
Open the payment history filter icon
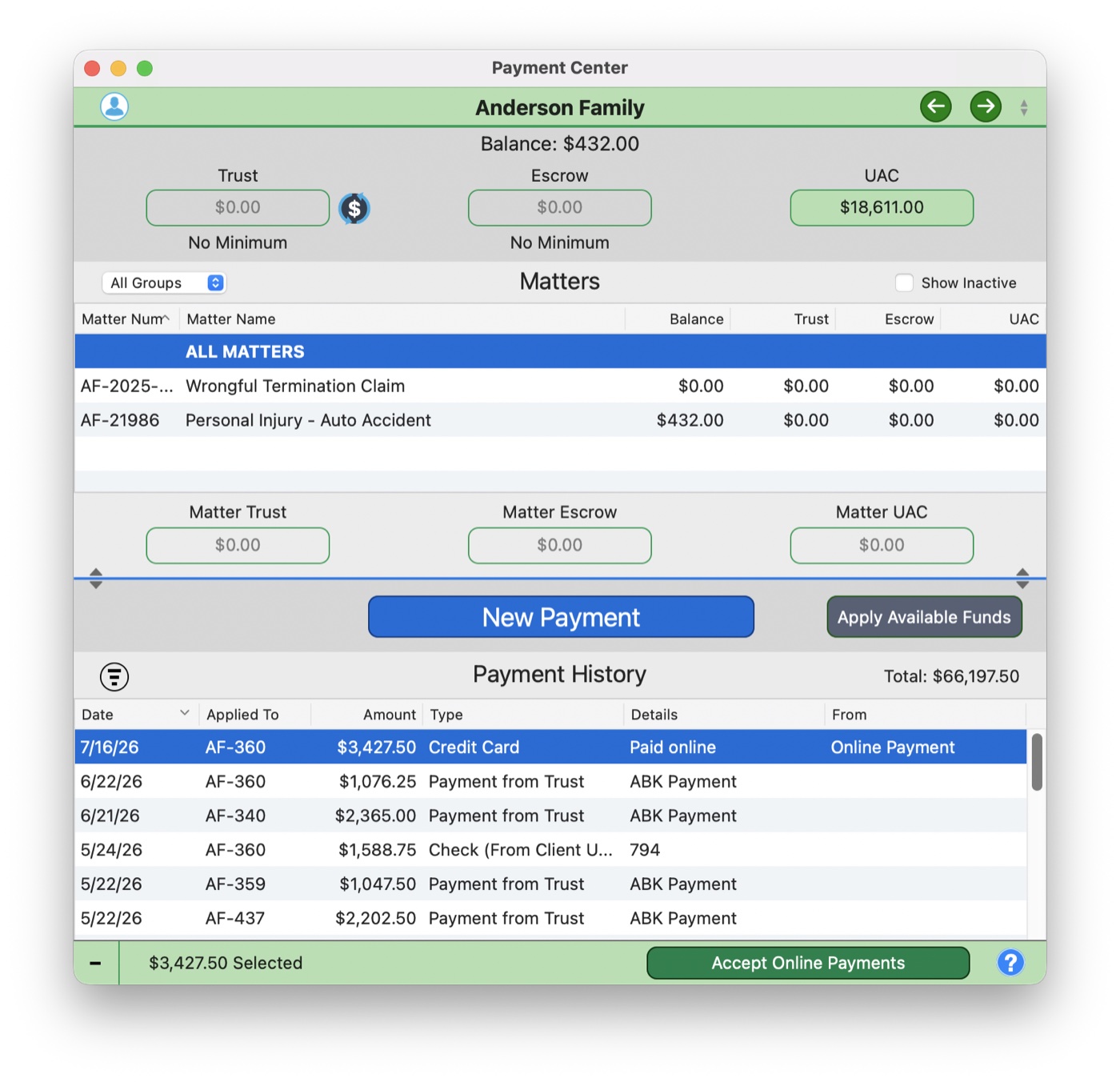(114, 677)
